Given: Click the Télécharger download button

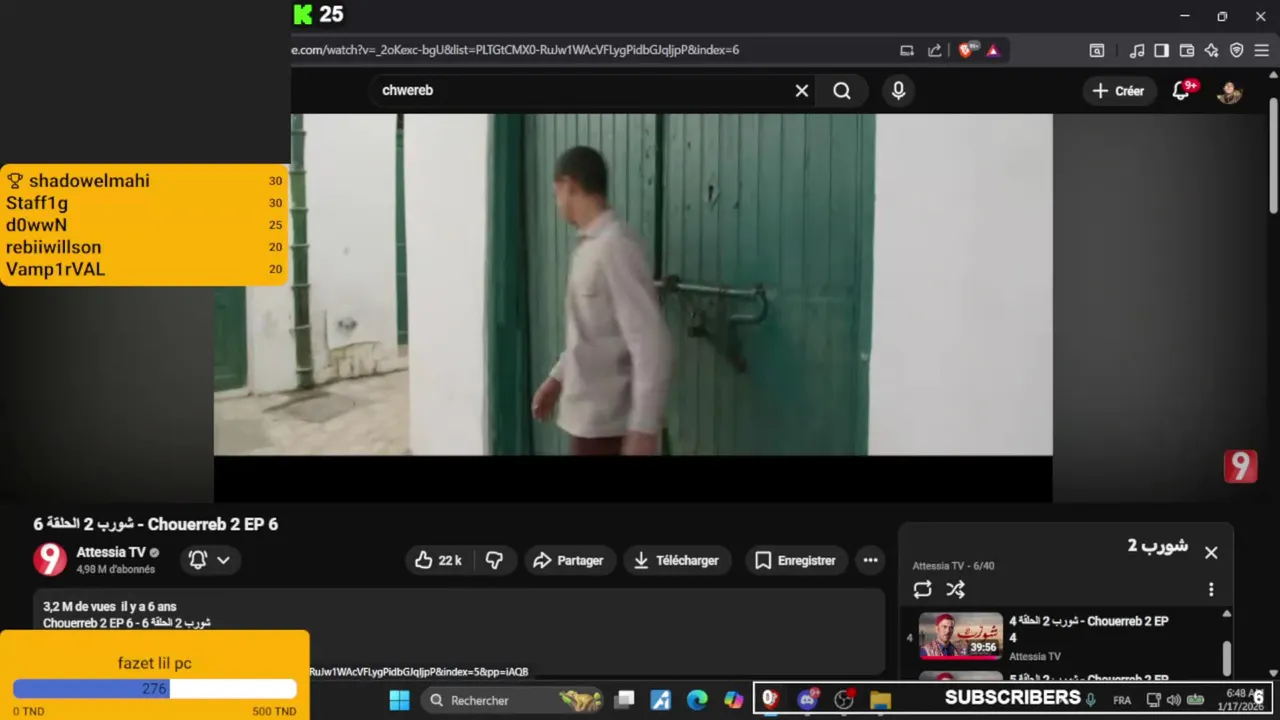Looking at the screenshot, I should click(676, 561).
